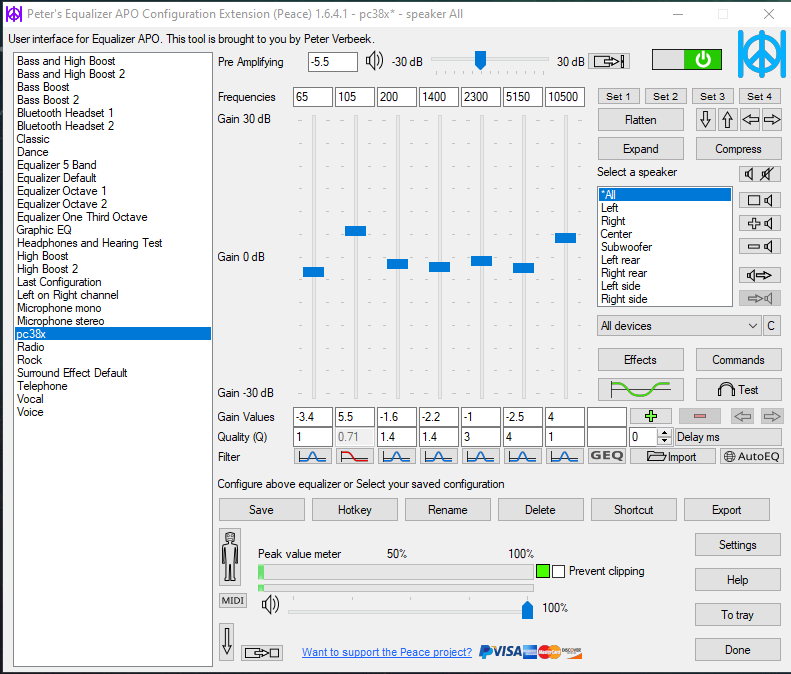Change filter type icon for 10500 Hz band

point(564,457)
